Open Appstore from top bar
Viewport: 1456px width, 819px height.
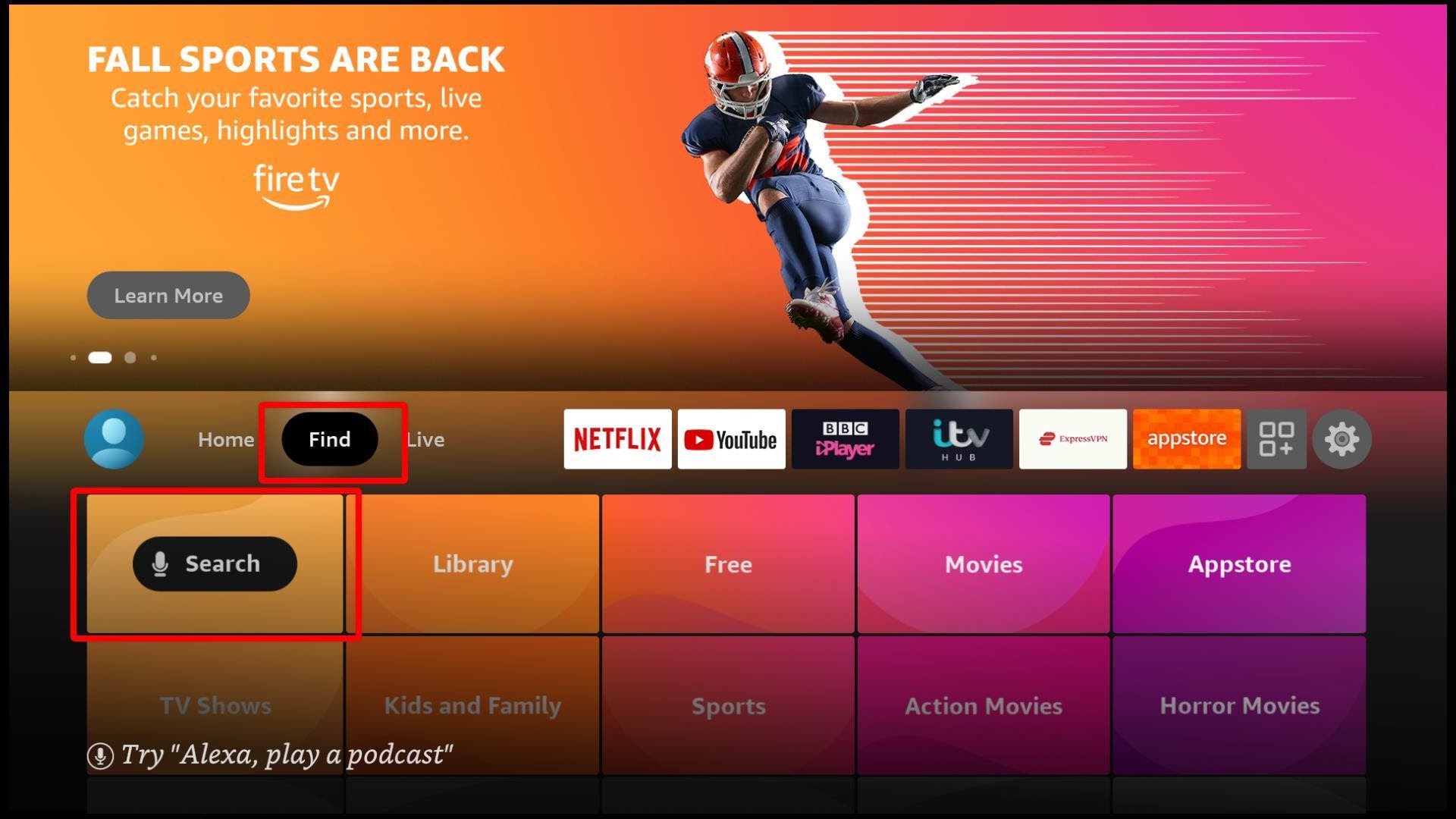pos(1185,438)
